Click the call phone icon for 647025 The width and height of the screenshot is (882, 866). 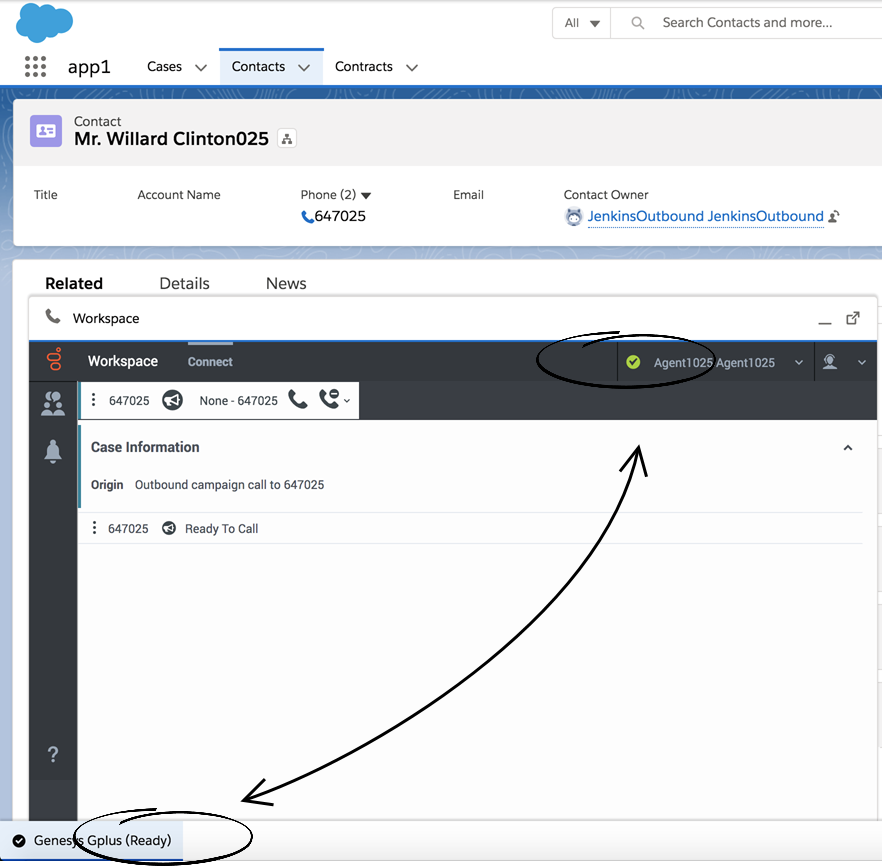point(297,400)
